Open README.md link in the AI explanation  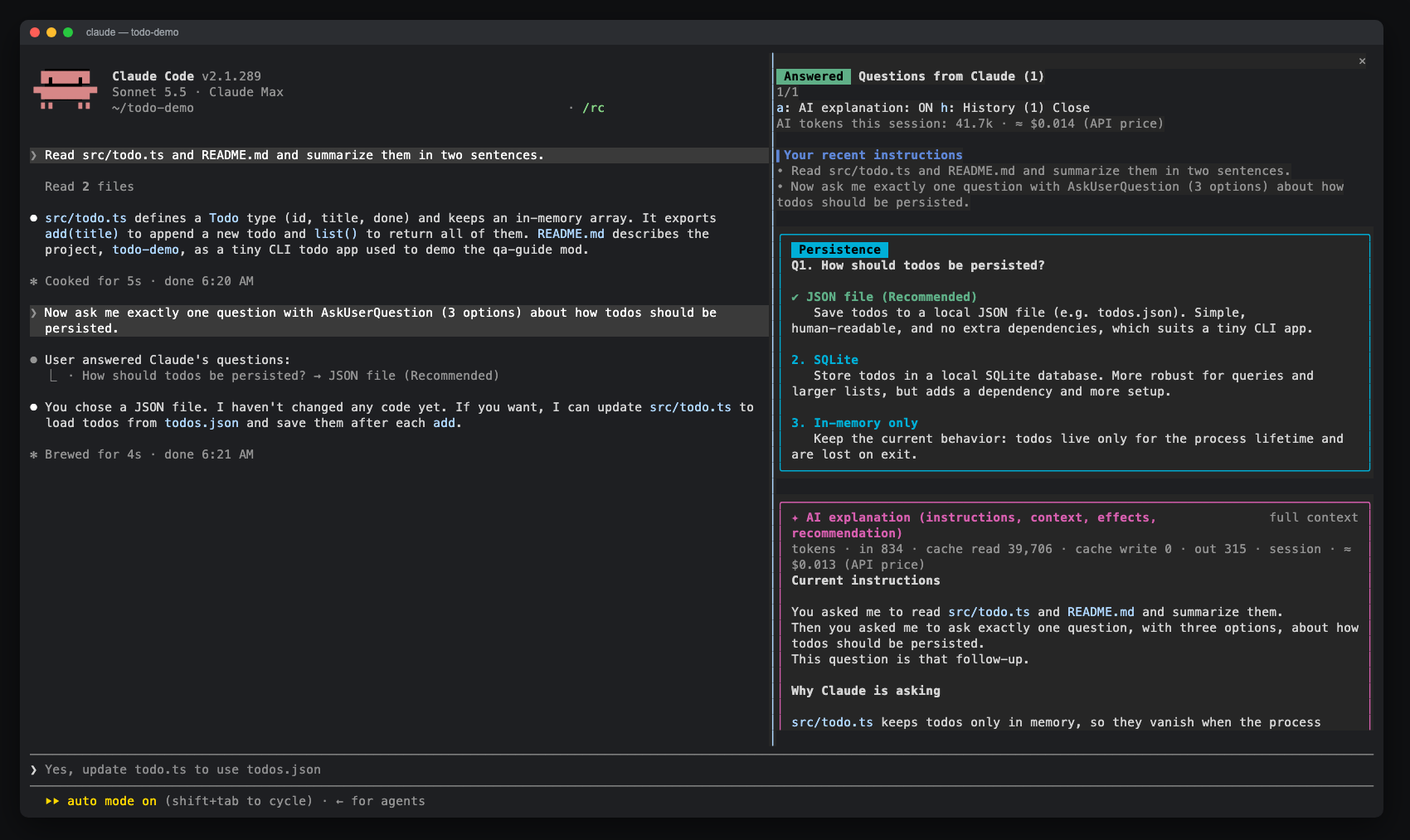(x=1101, y=612)
